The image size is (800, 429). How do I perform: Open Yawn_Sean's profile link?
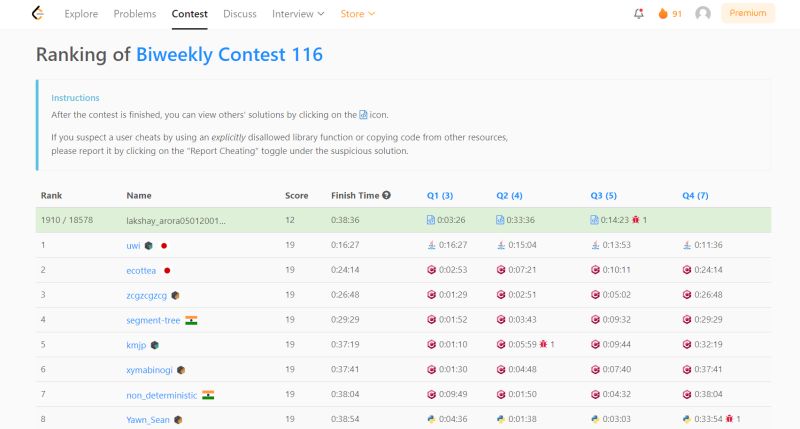tap(148, 419)
